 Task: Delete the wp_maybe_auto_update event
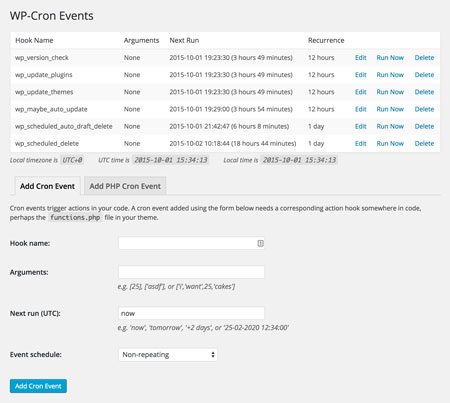click(424, 109)
